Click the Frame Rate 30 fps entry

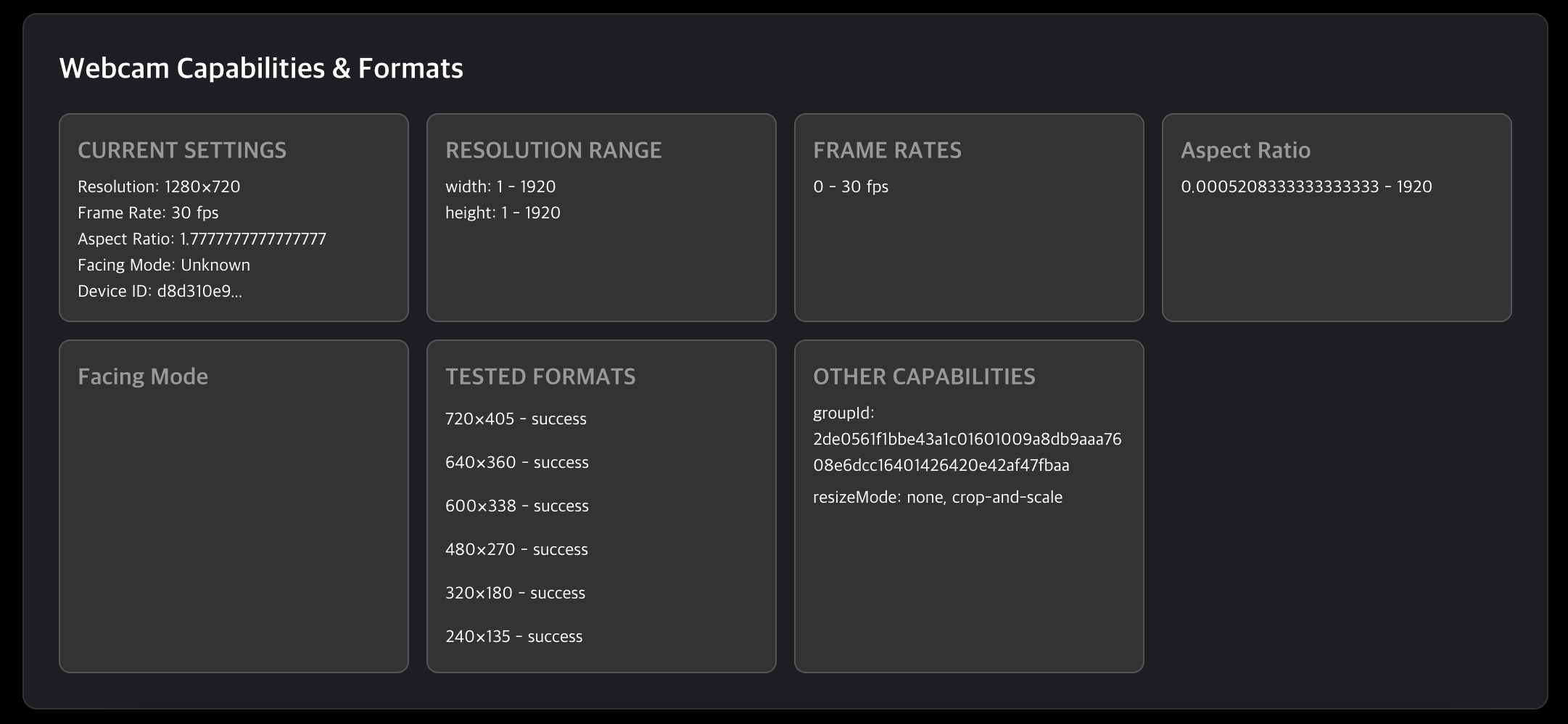point(148,213)
